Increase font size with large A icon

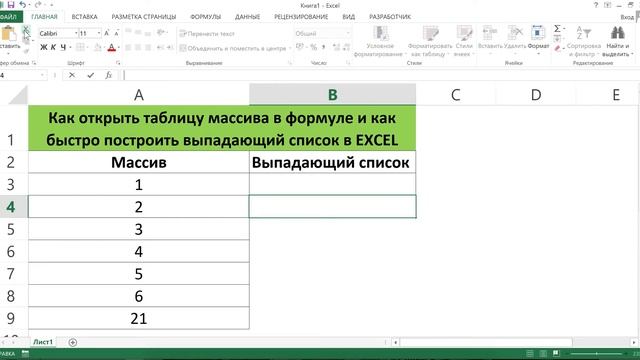coord(107,33)
